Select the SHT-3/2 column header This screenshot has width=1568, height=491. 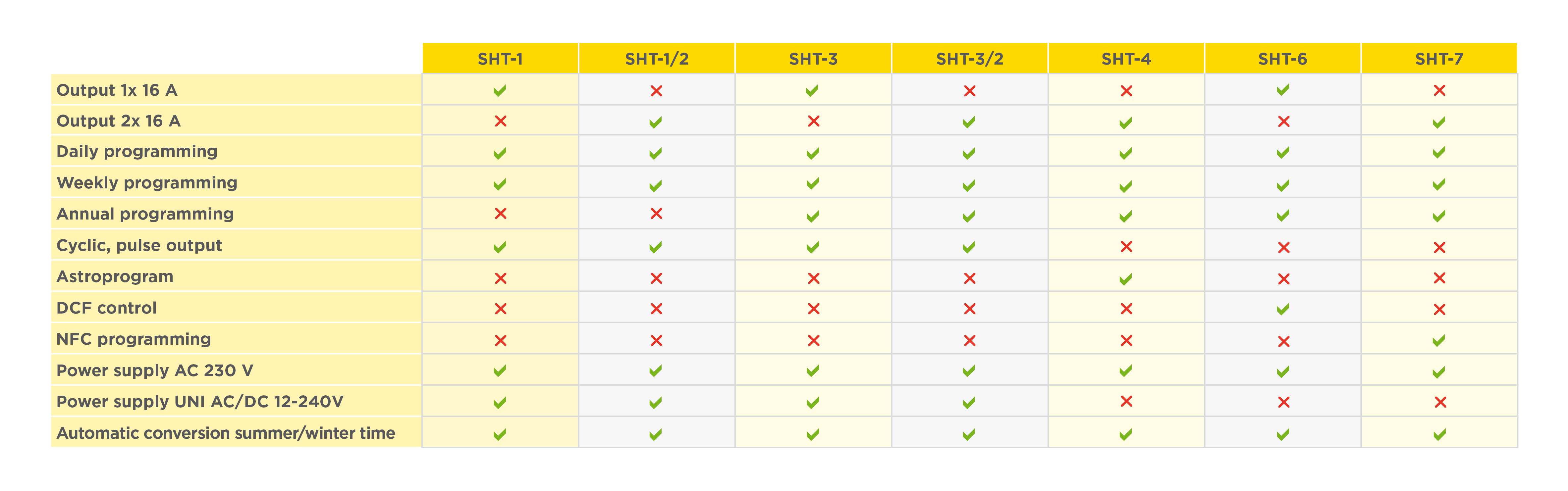[970, 58]
